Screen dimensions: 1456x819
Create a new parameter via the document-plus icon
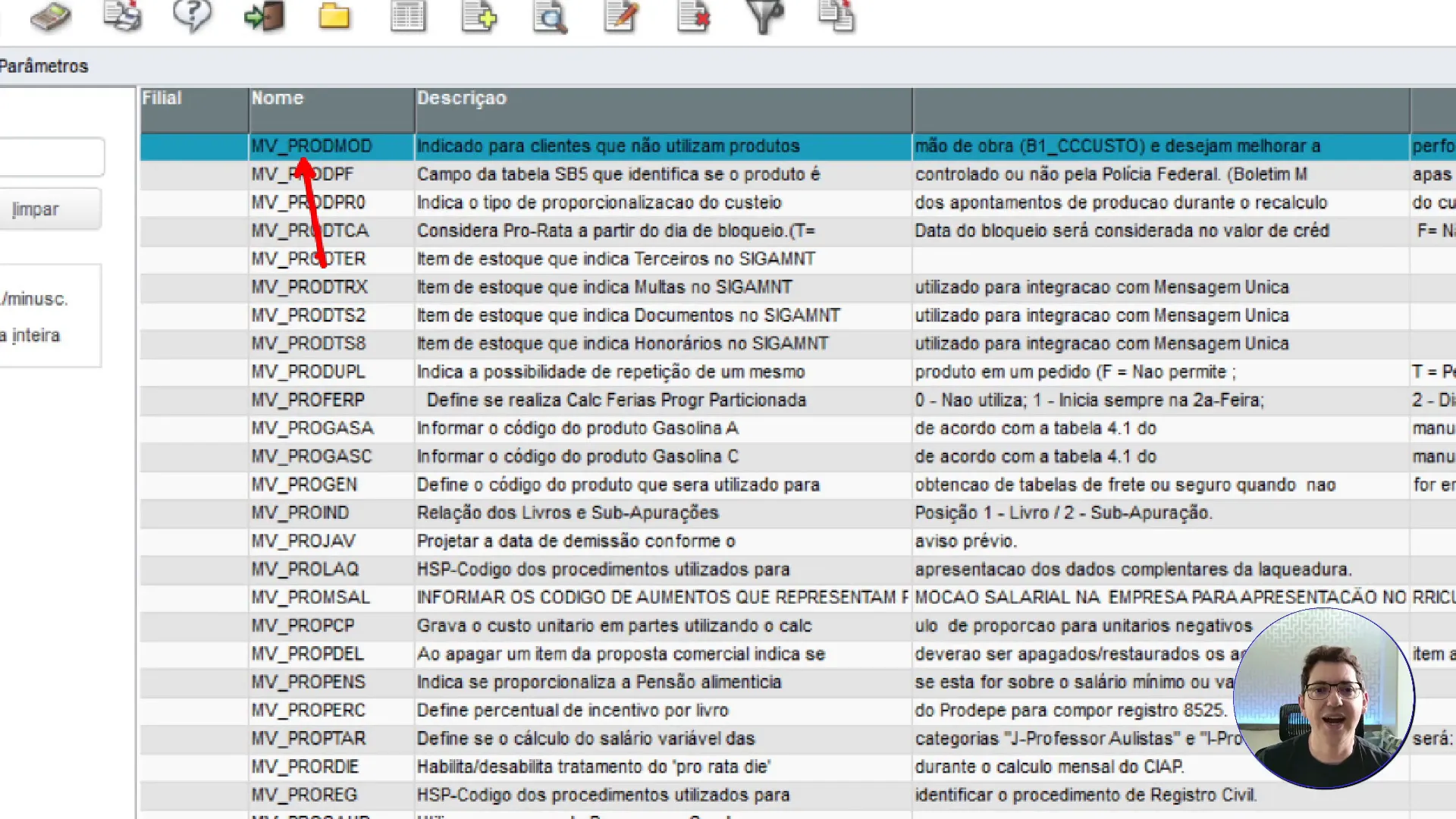[478, 17]
